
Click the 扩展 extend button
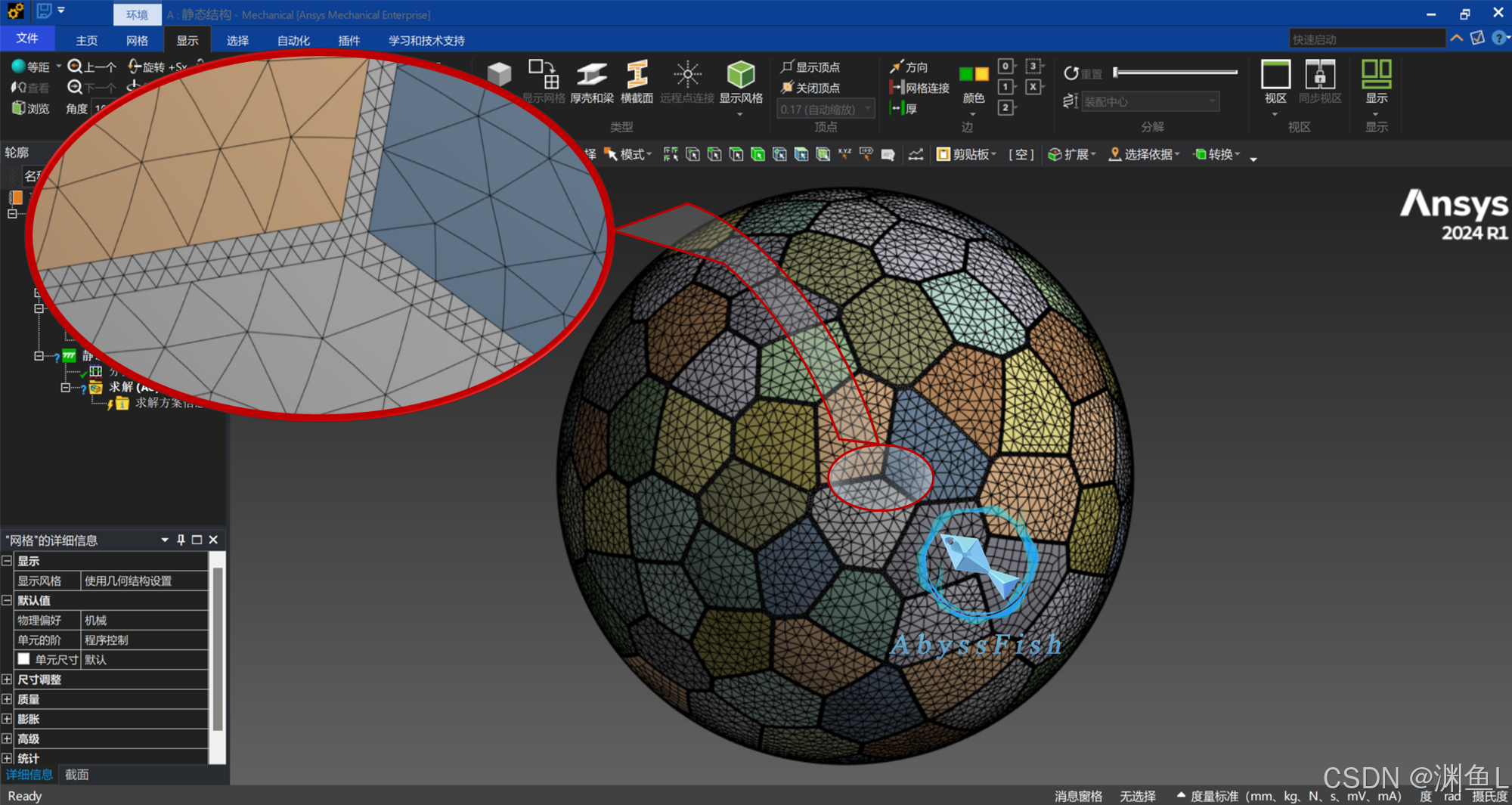(x=1070, y=154)
